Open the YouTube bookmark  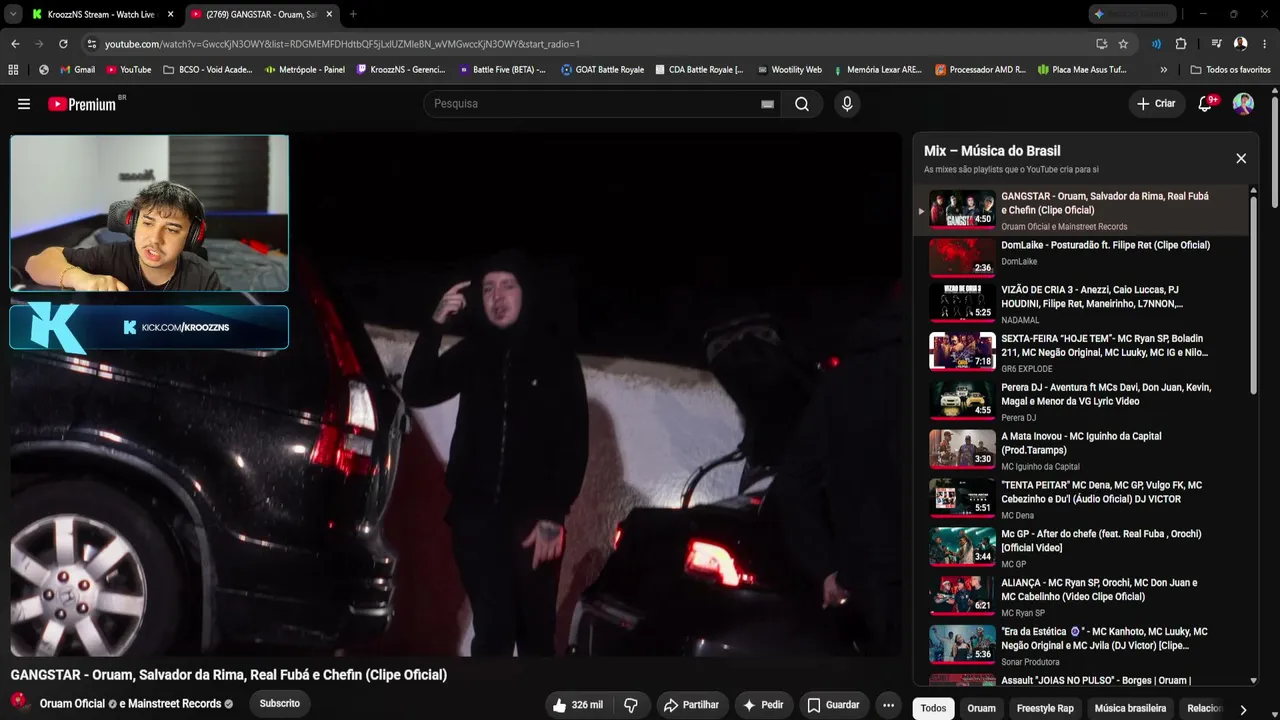coord(128,70)
